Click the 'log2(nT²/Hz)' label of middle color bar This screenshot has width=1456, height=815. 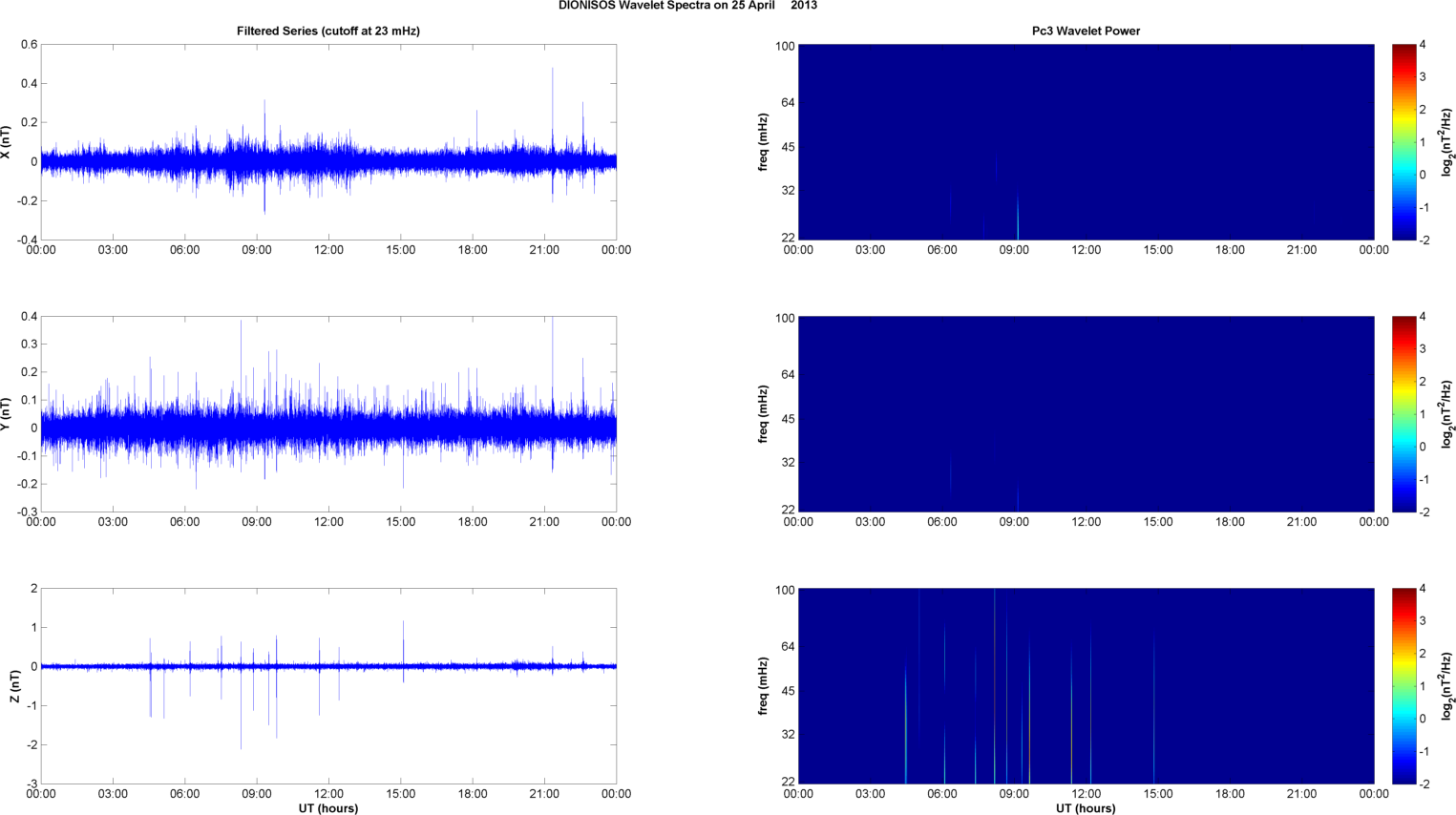pyautogui.click(x=1447, y=414)
